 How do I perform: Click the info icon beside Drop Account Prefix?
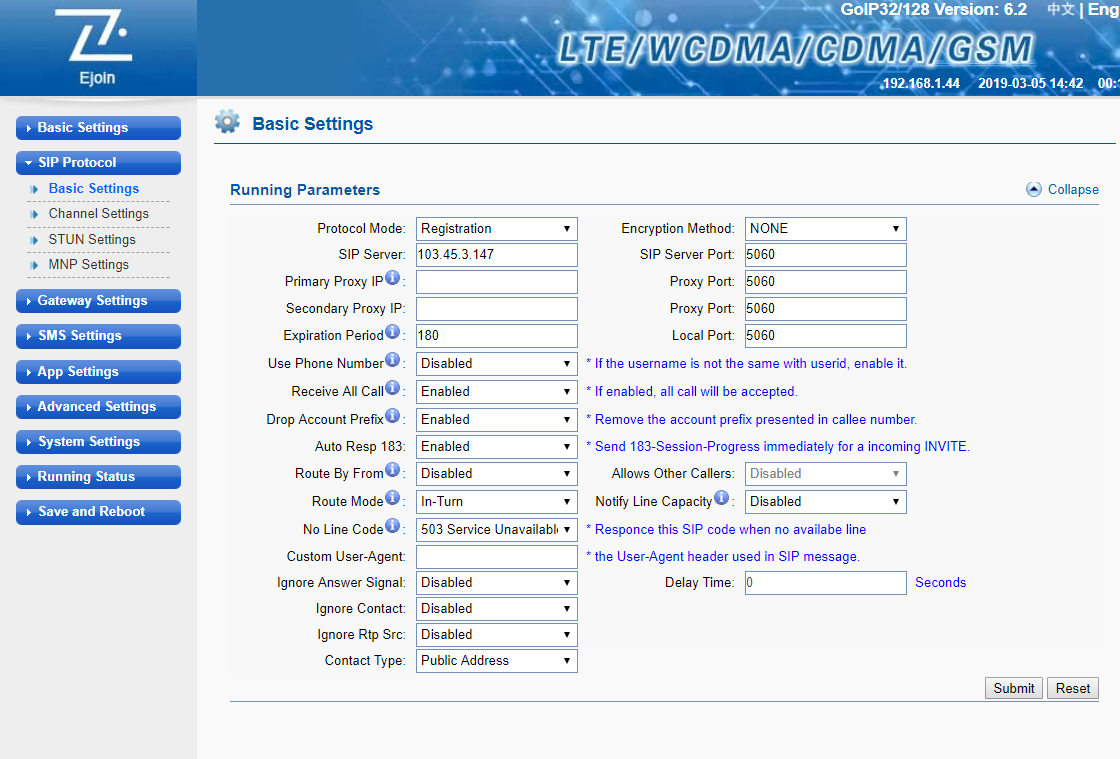point(393,415)
